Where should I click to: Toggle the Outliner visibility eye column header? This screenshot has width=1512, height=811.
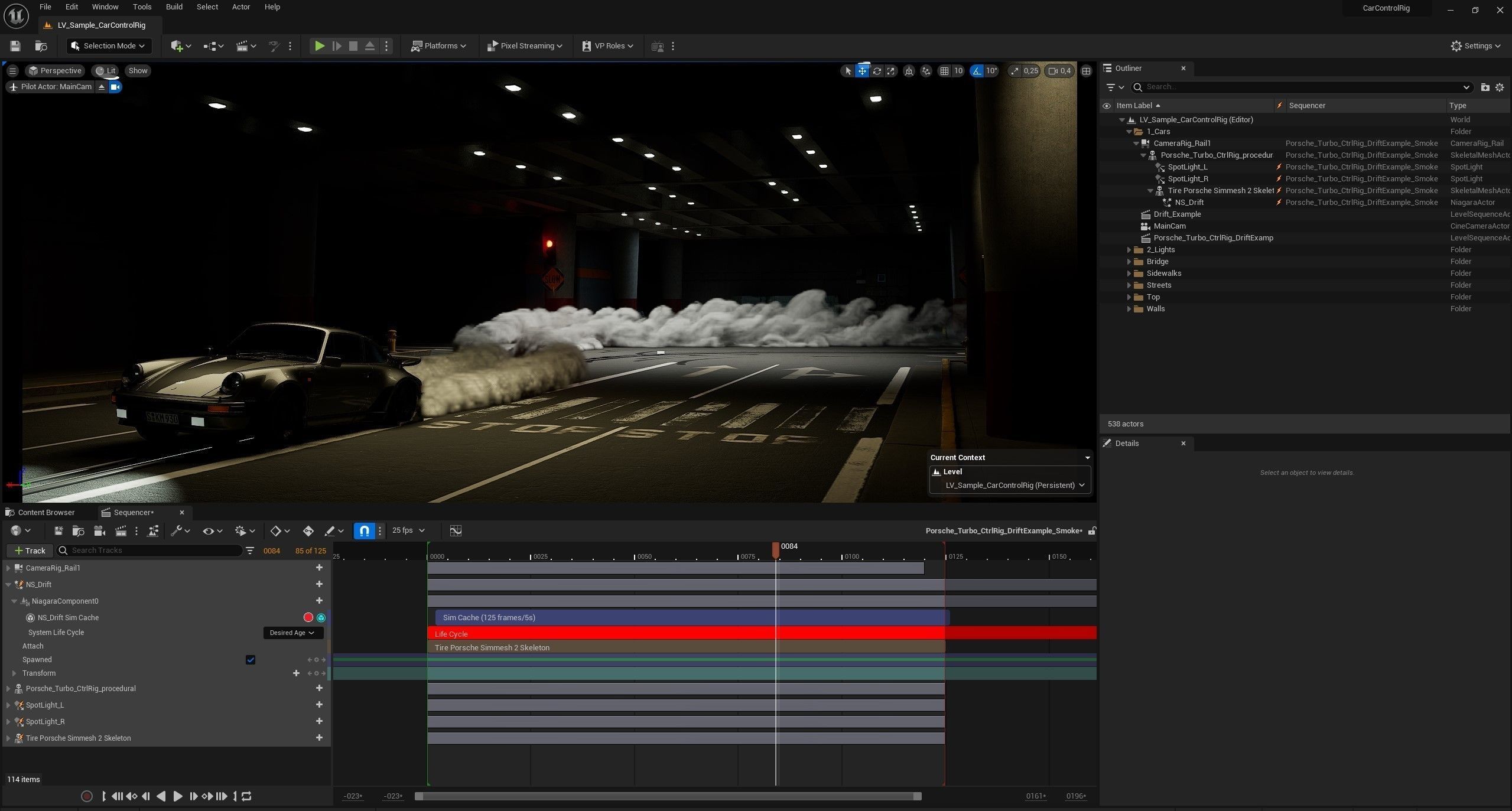pos(1106,106)
